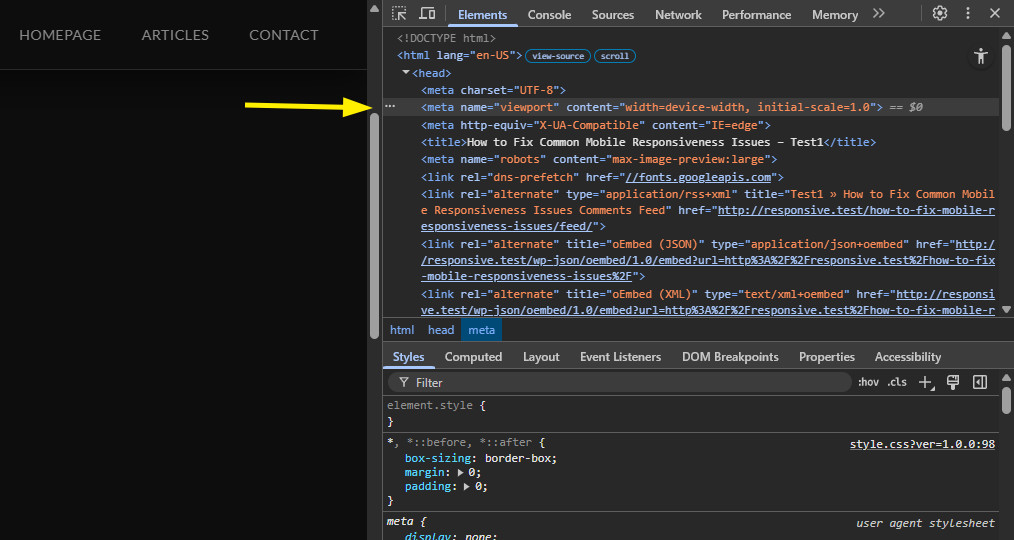
Task: Open the DOM Breakpoints subtab
Action: [x=730, y=357]
